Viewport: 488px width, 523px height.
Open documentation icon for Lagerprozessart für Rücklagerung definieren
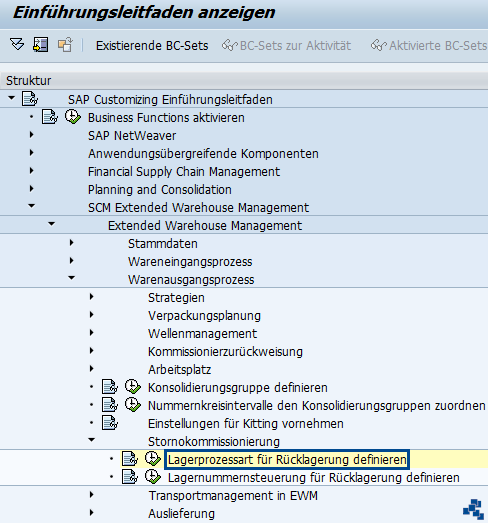pos(130,459)
